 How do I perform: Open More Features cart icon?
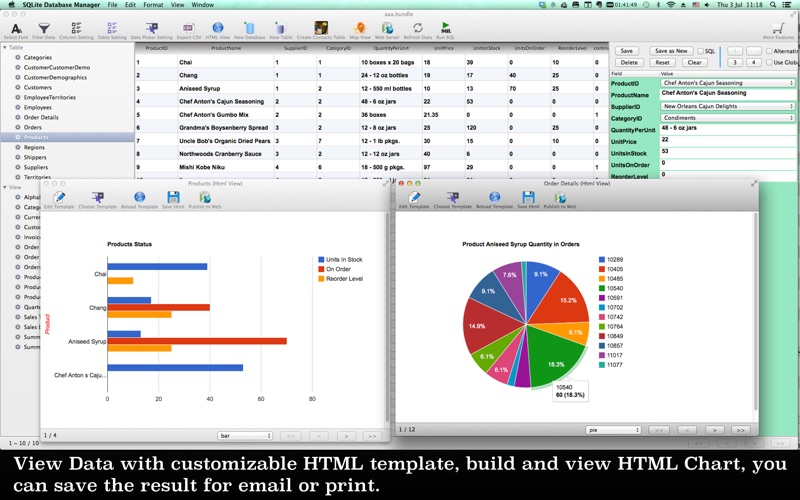pyautogui.click(x=778, y=28)
